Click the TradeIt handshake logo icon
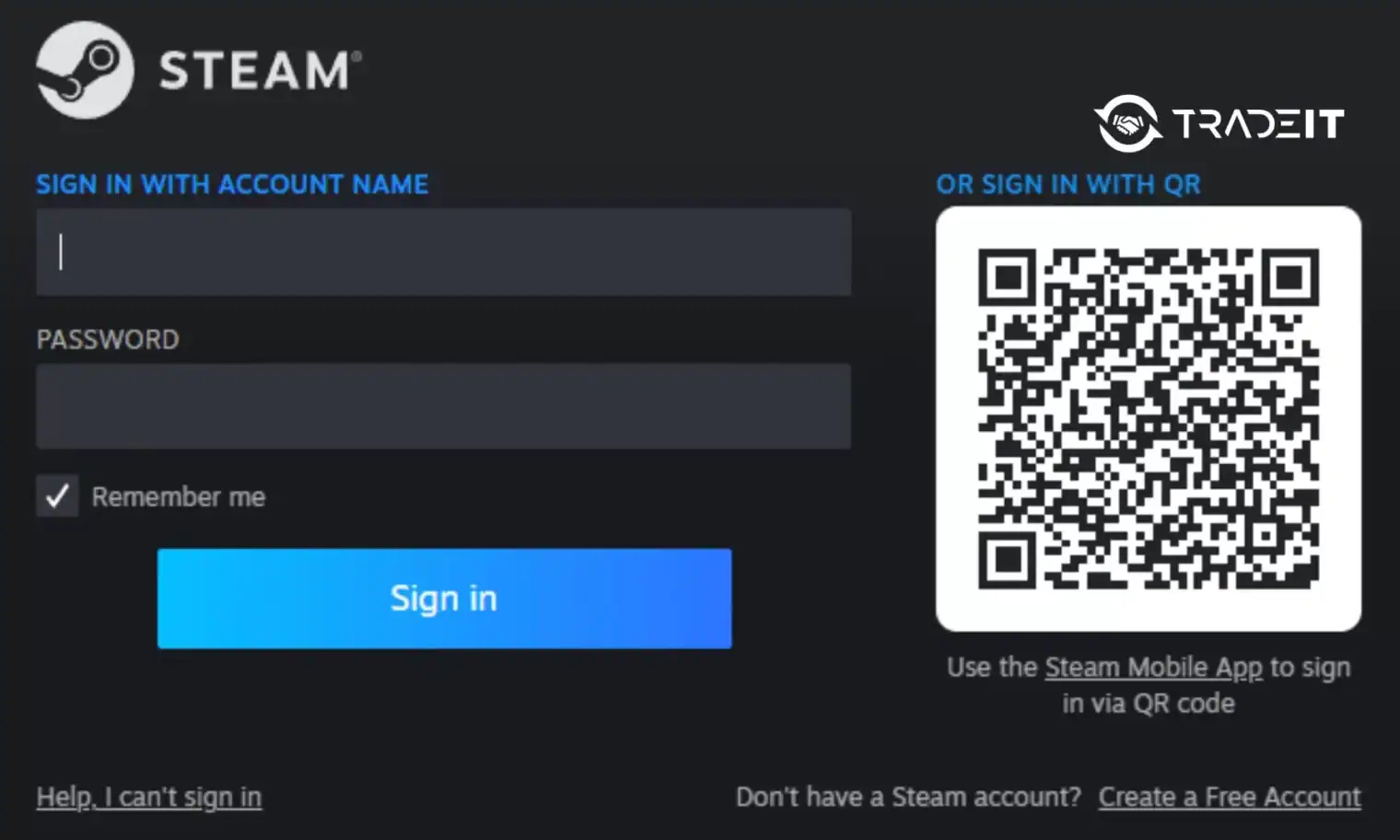Screen dimensions: 1400x840 pos(1128,122)
